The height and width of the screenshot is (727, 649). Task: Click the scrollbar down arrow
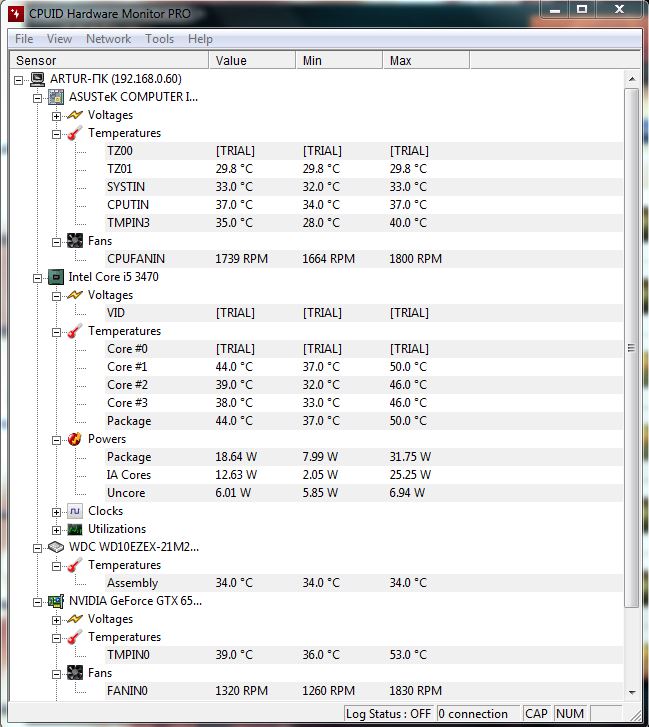point(631,692)
